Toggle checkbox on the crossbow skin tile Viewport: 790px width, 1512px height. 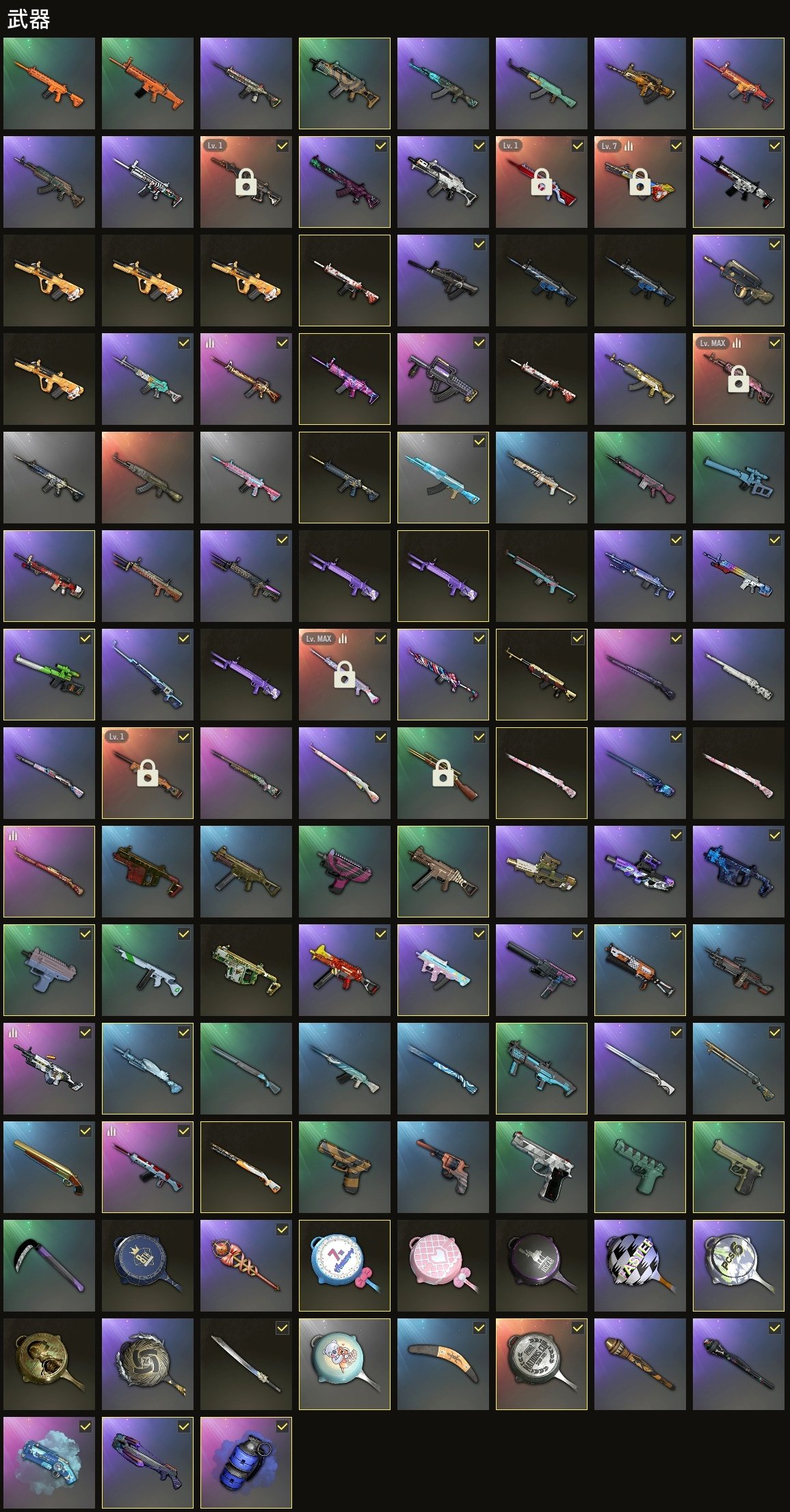[x=184, y=1426]
